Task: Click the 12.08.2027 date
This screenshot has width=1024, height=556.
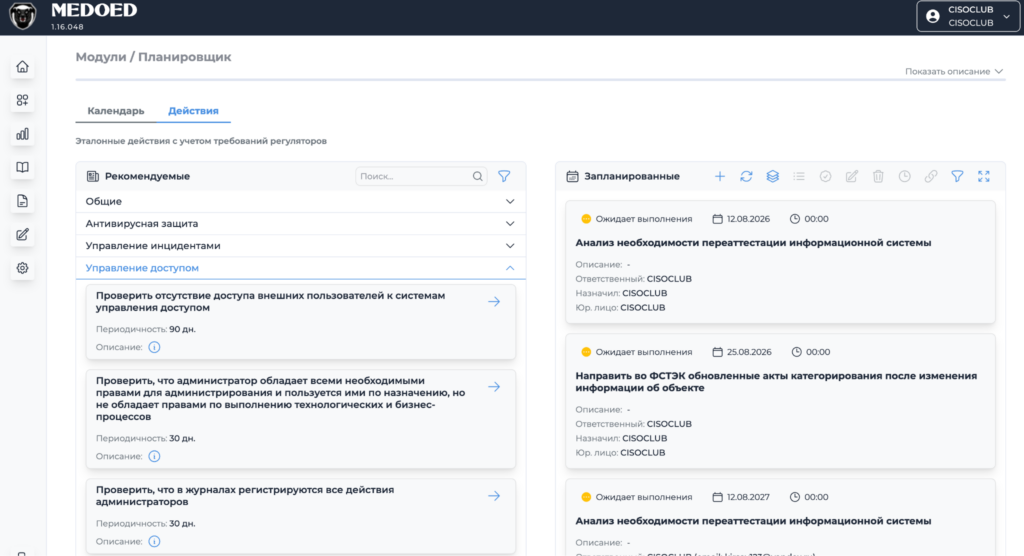Action: tap(748, 497)
